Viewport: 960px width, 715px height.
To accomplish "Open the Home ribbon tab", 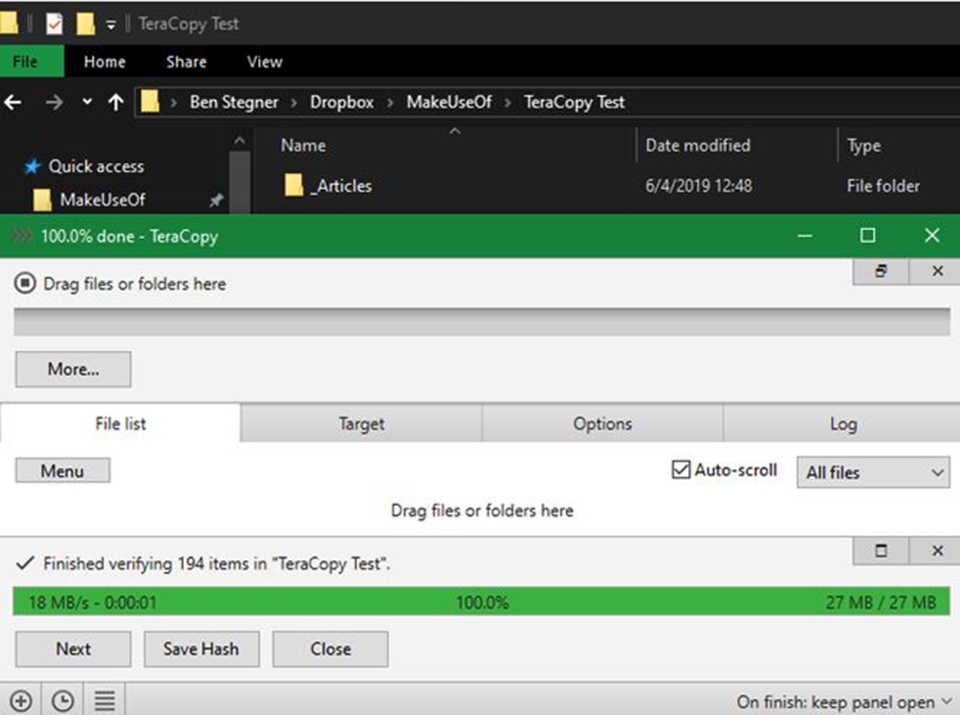I will pyautogui.click(x=105, y=61).
